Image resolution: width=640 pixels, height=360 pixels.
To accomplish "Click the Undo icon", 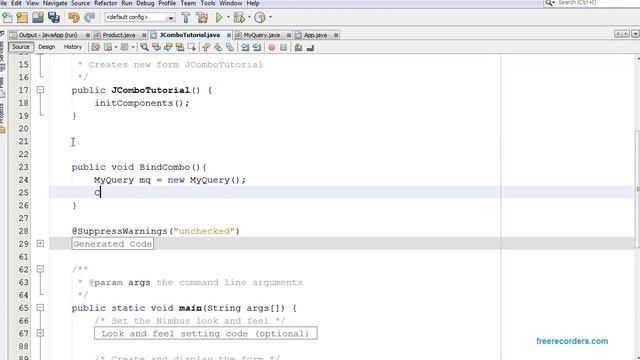I will 74,18.
